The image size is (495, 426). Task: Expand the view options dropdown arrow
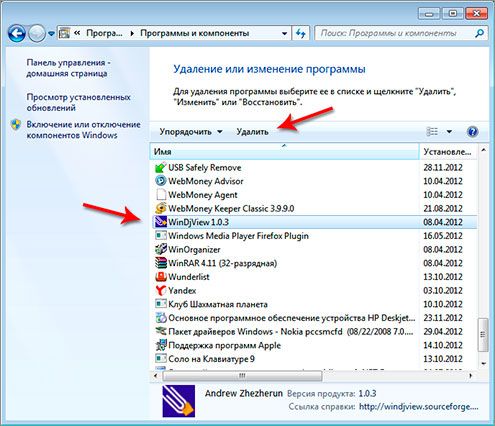(449, 132)
